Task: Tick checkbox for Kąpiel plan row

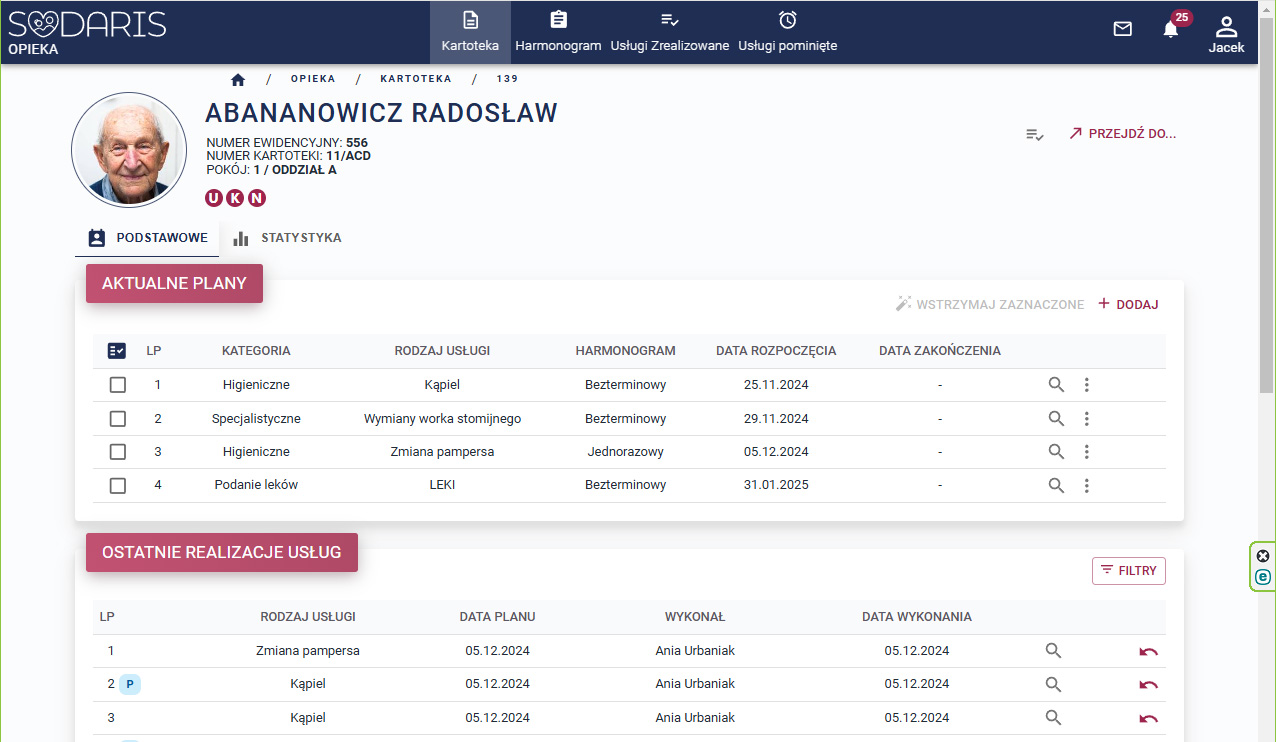Action: 118,385
